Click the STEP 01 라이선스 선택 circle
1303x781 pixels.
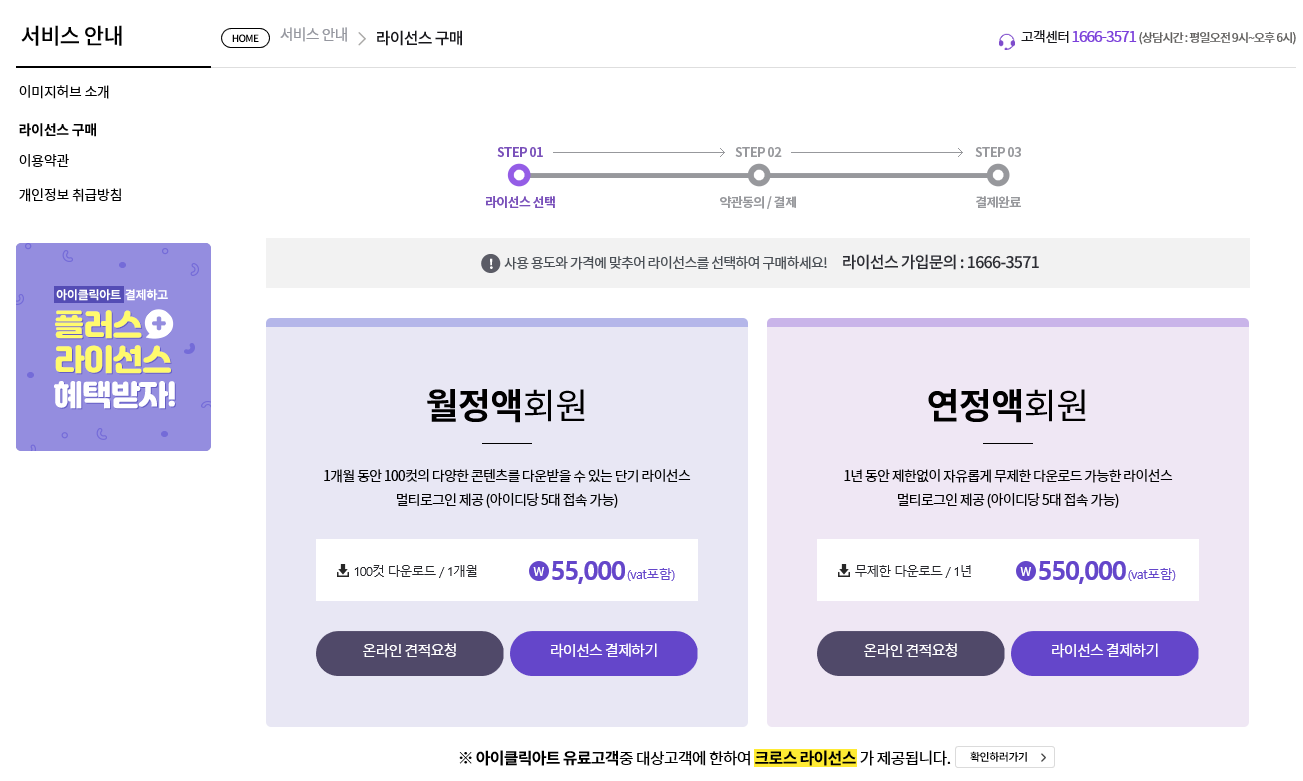(x=518, y=175)
